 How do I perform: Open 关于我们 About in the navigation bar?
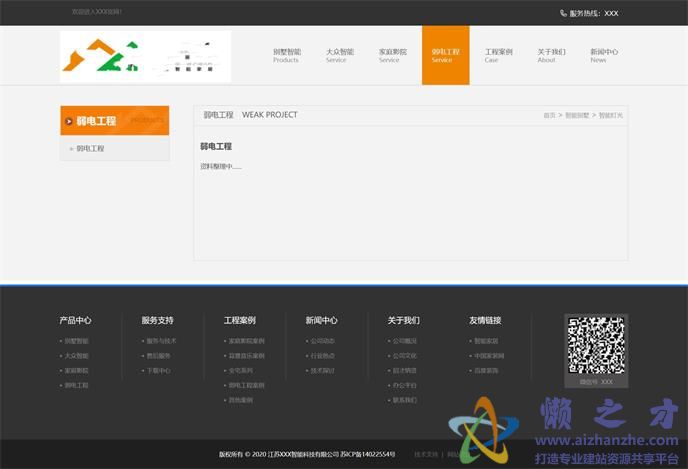pos(552,55)
